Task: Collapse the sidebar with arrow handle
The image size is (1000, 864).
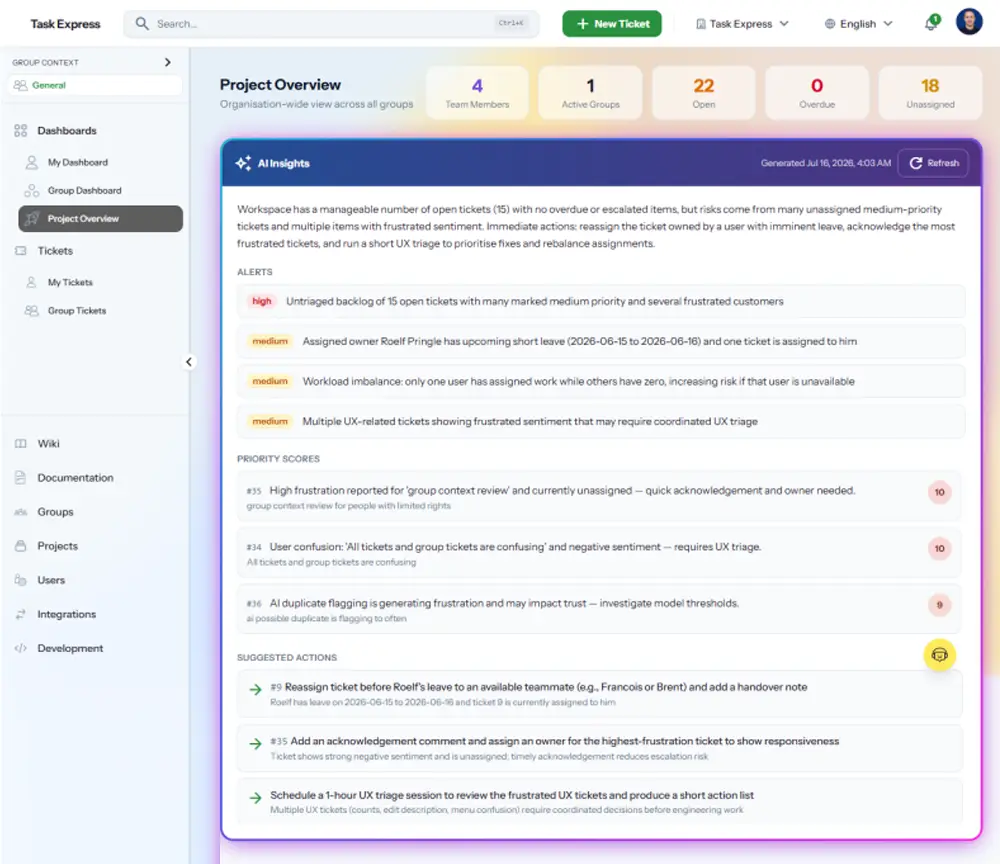Action: pyautogui.click(x=189, y=362)
